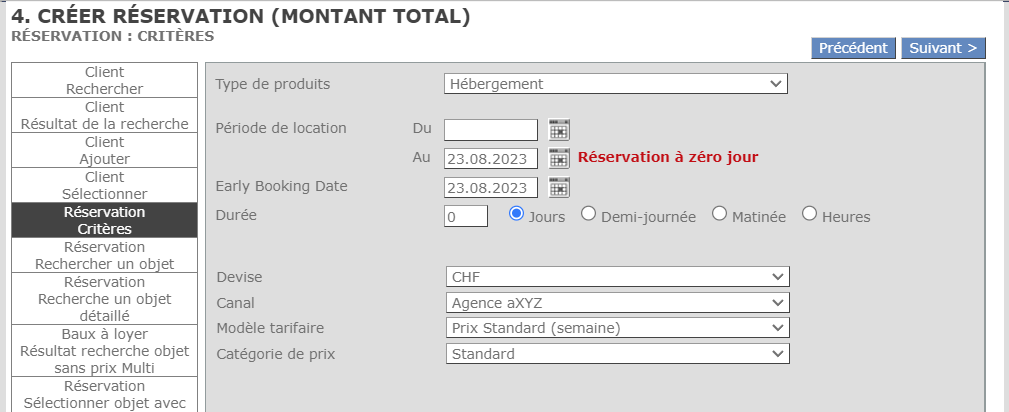This screenshot has width=1009, height=412.
Task: Open calendar picker for Du date
Action: point(559,129)
